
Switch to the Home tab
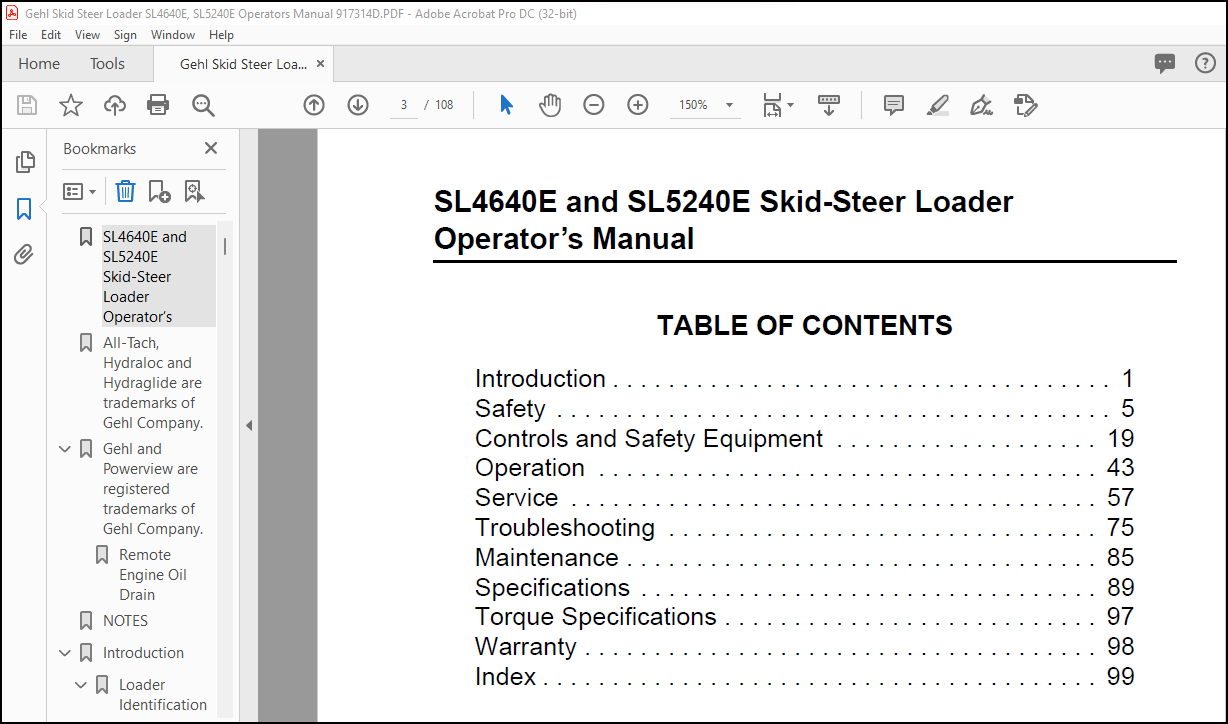point(39,64)
